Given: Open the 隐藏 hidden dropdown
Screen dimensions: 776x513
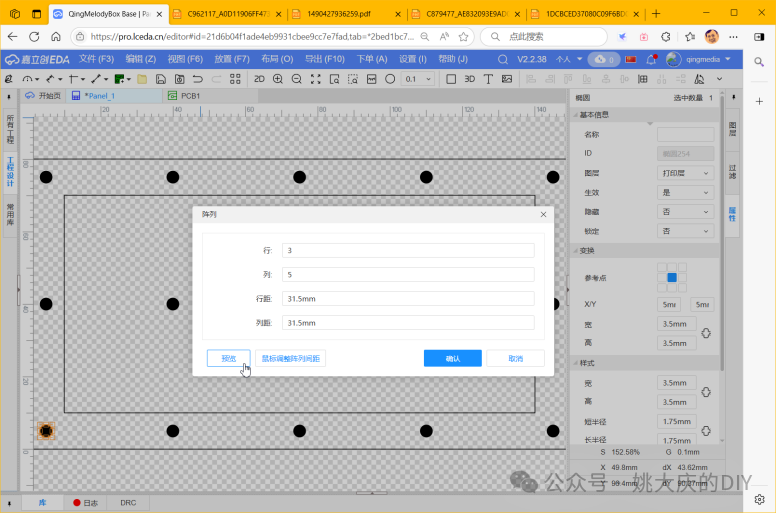Looking at the screenshot, I should tap(685, 212).
